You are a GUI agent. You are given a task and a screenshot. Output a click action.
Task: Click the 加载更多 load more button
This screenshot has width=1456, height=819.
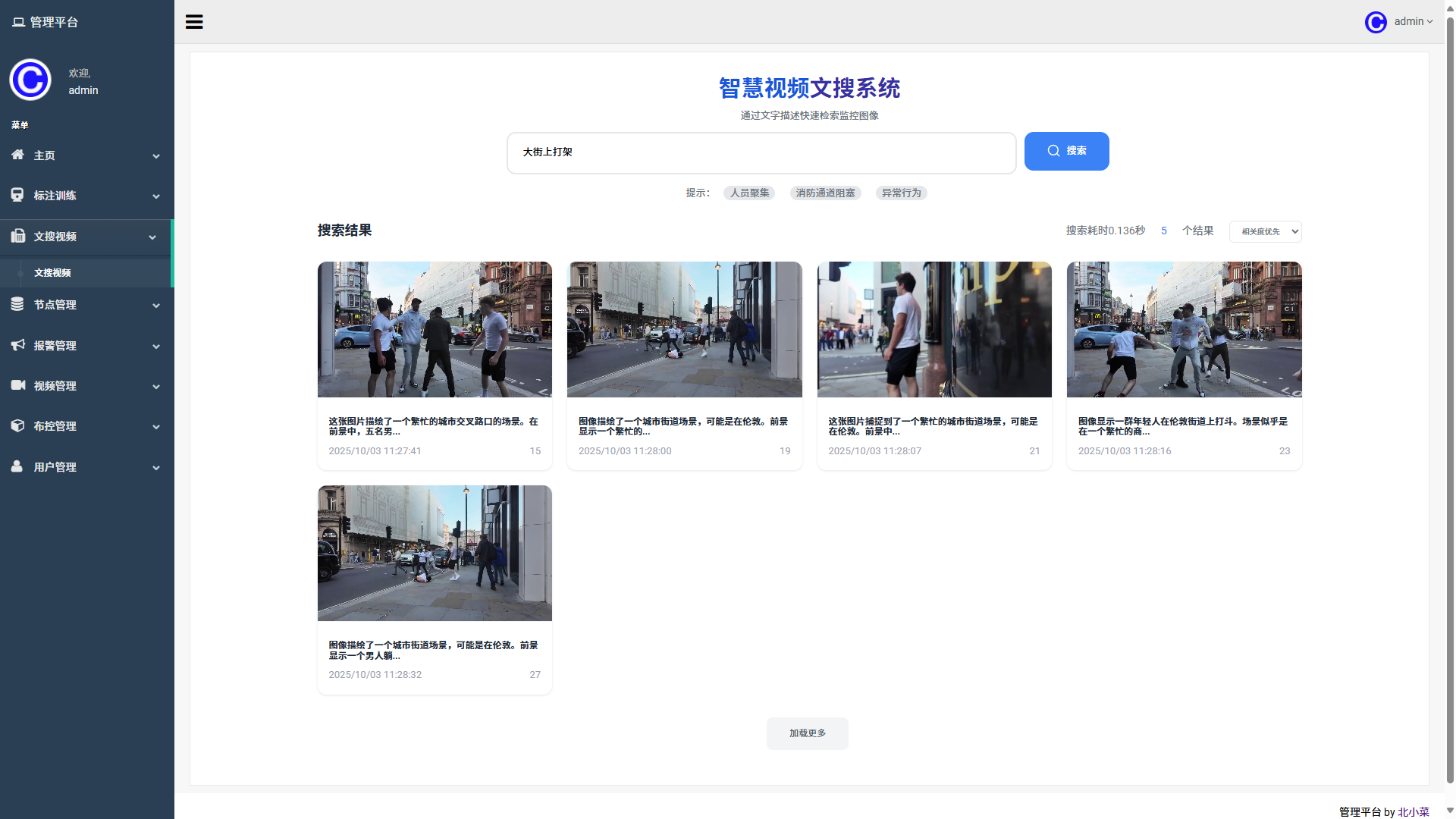(x=807, y=733)
